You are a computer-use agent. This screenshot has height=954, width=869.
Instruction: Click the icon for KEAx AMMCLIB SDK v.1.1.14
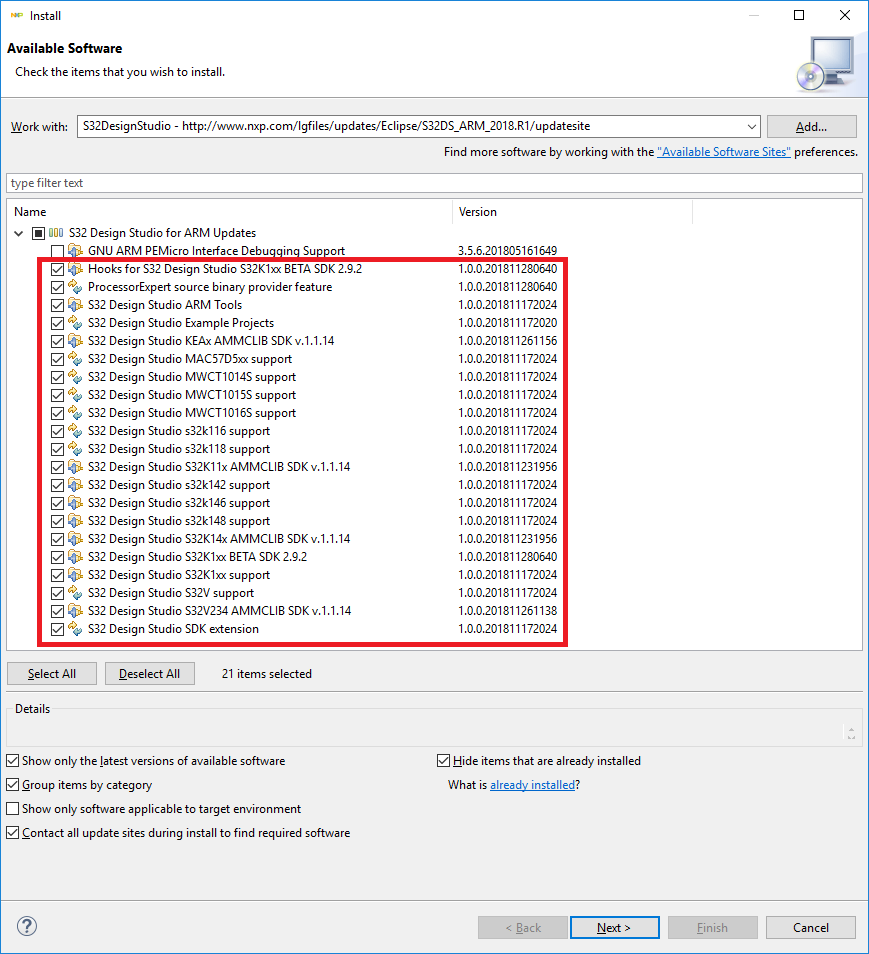click(x=75, y=341)
